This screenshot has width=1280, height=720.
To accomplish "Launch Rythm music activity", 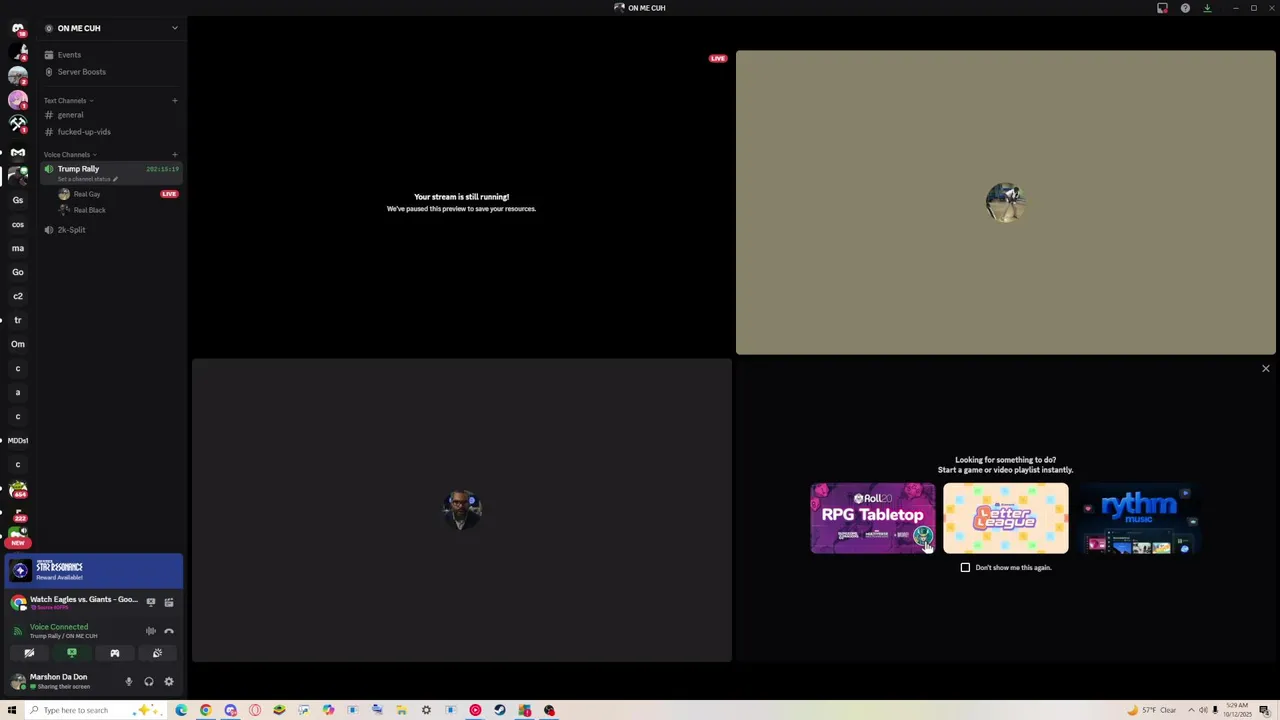I will pyautogui.click(x=1138, y=518).
